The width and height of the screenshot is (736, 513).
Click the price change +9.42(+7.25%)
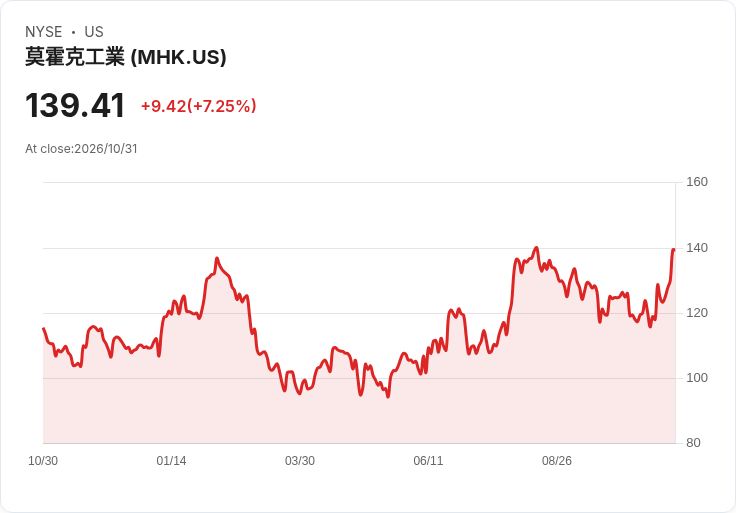(x=199, y=106)
